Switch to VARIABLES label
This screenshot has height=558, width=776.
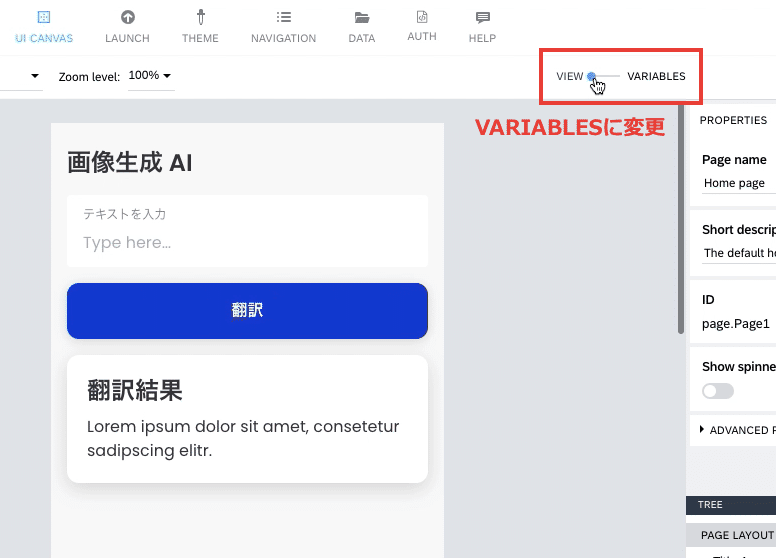pos(656,76)
